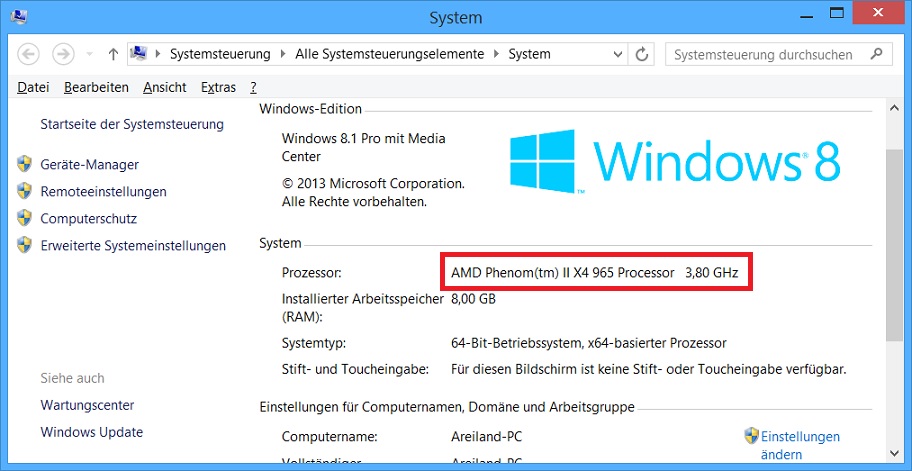Click the vertical scrollbar thumb
This screenshot has height=471, width=912.
(x=894, y=245)
